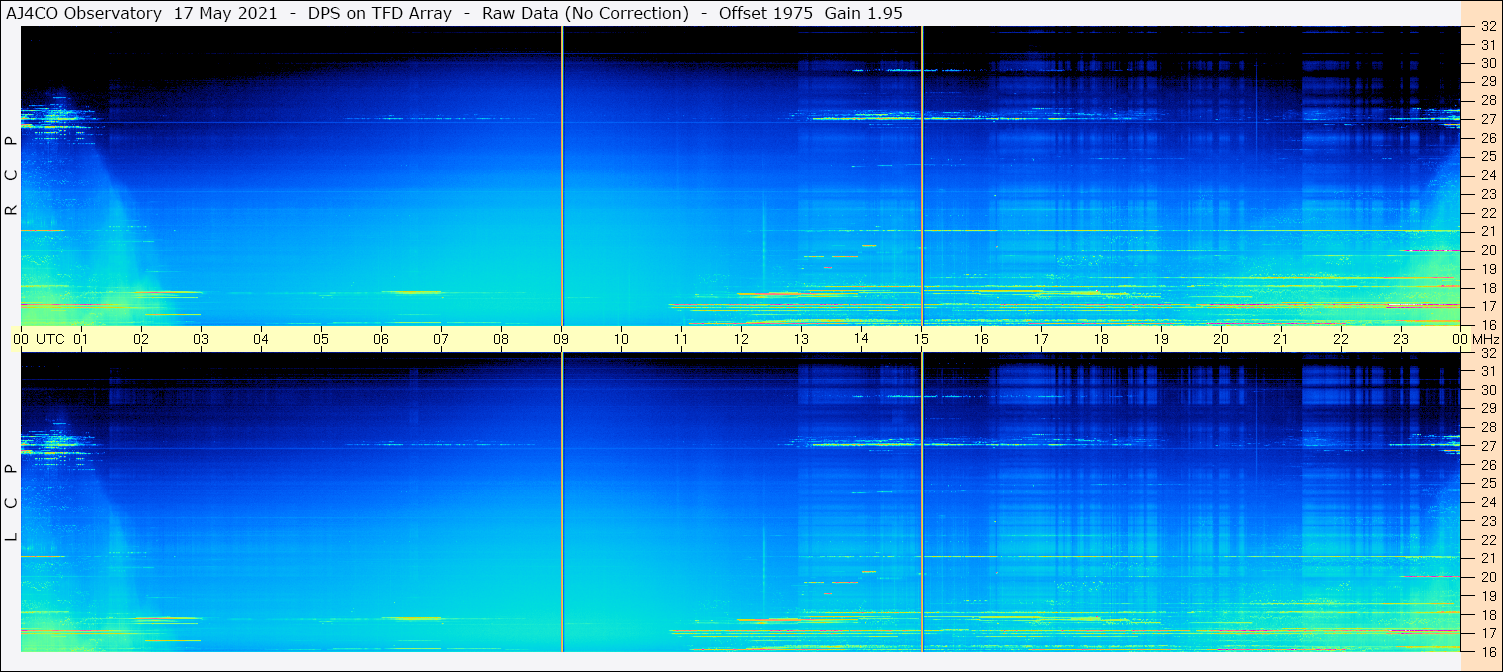This screenshot has width=1503, height=672.
Task: Click 32 MHz label on RCP frequency scale
Action: [x=1487, y=27]
